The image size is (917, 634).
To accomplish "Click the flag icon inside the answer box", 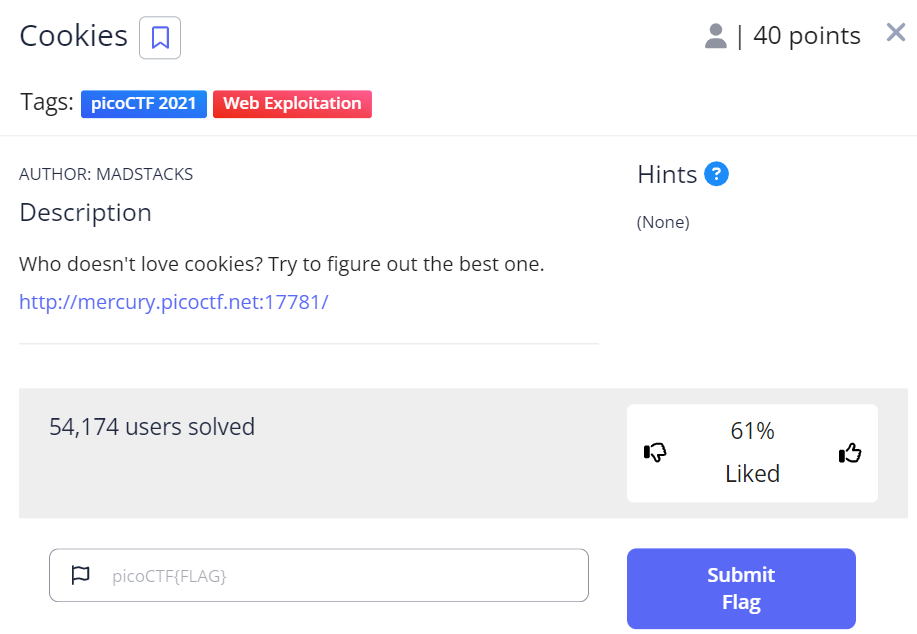I will [81, 575].
